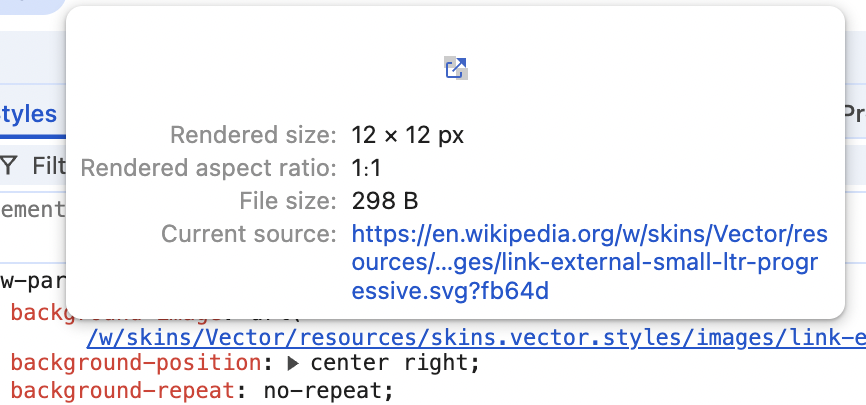Open the /w/skins/Vector/resources stylesheet URL
This screenshot has width=866, height=405.
[476, 337]
